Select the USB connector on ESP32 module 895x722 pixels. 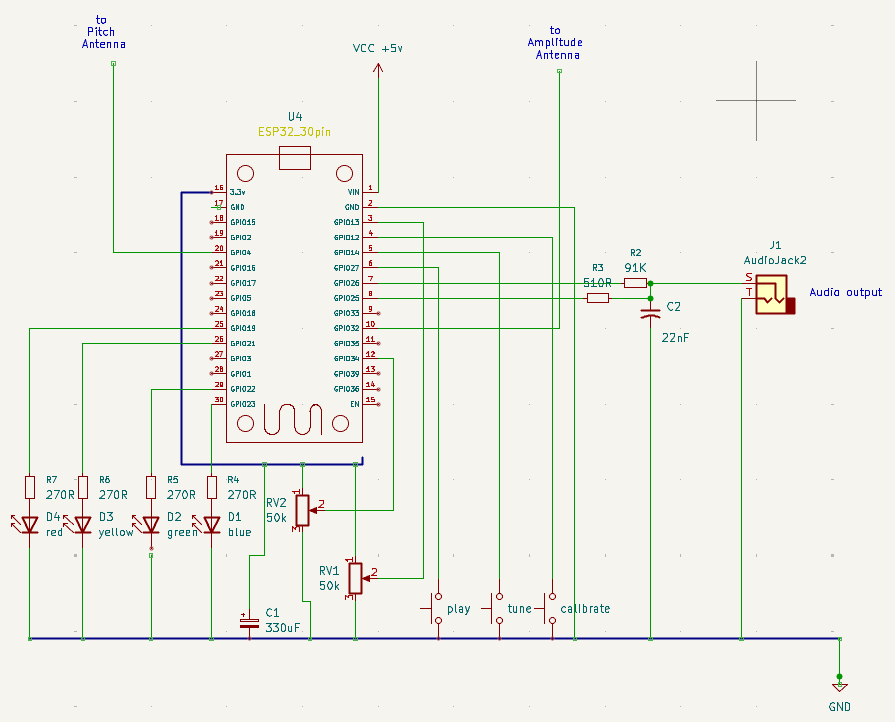295,158
